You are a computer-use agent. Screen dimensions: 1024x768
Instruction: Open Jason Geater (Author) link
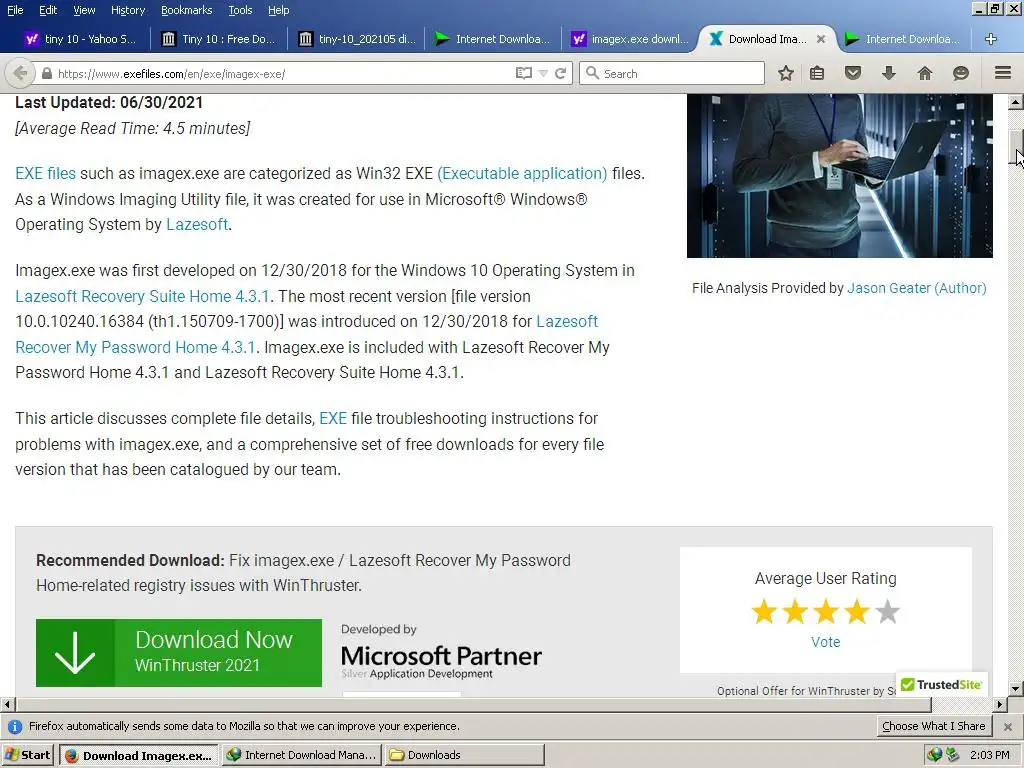tap(916, 288)
